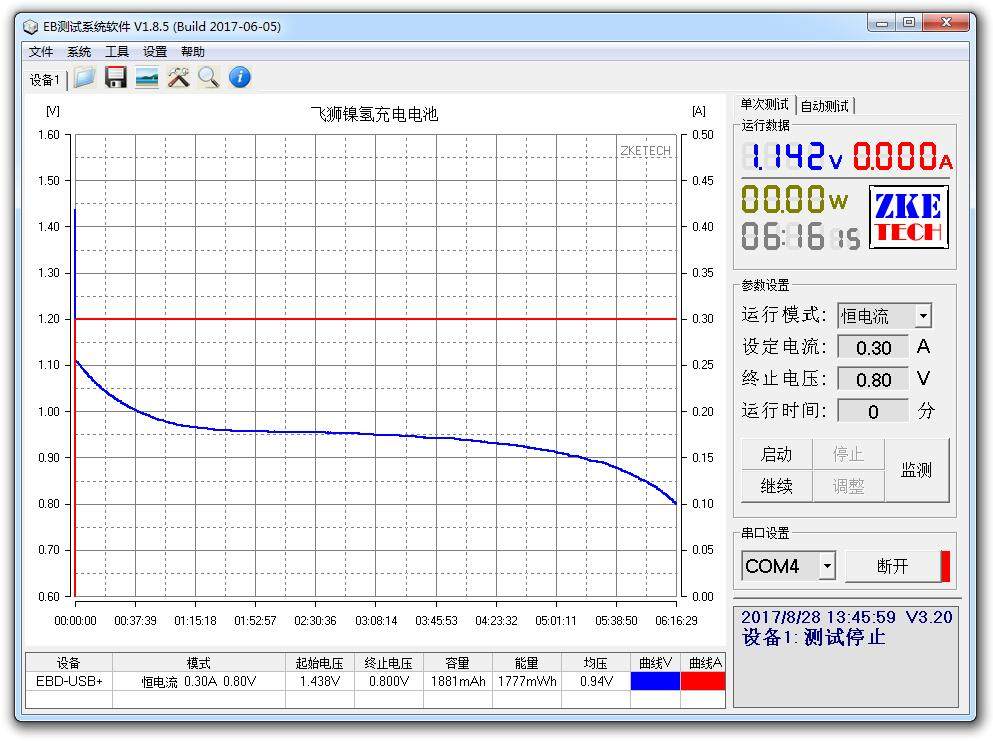Click the 设定电流 input field
993x741 pixels.
(873, 348)
